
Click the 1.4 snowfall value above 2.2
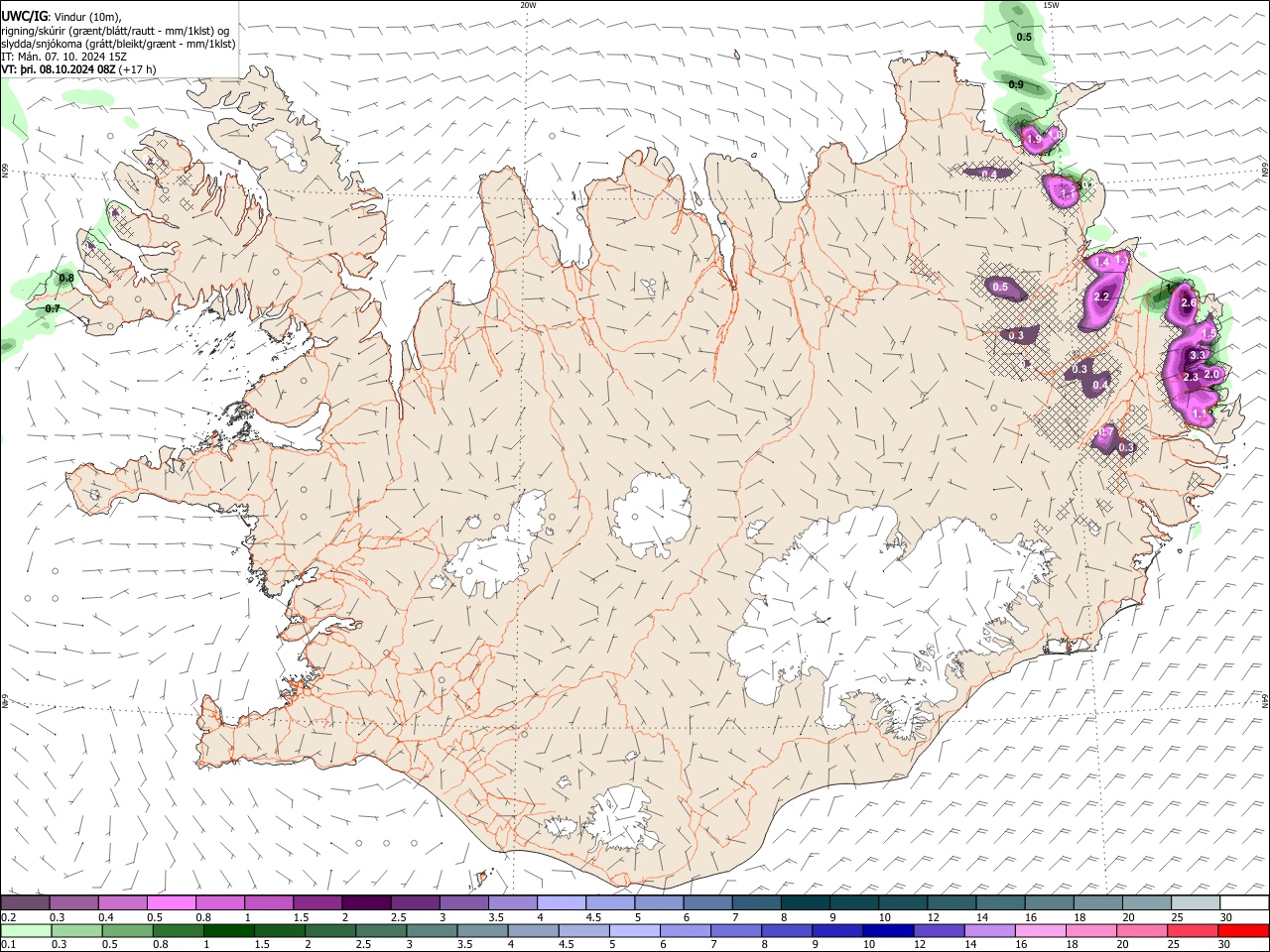1100,262
